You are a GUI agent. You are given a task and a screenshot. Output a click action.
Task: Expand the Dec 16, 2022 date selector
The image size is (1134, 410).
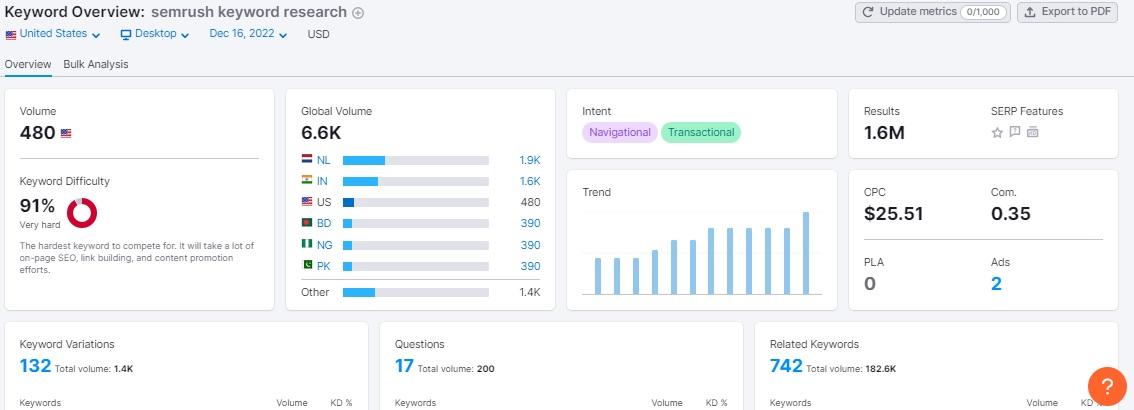pyautogui.click(x=248, y=34)
